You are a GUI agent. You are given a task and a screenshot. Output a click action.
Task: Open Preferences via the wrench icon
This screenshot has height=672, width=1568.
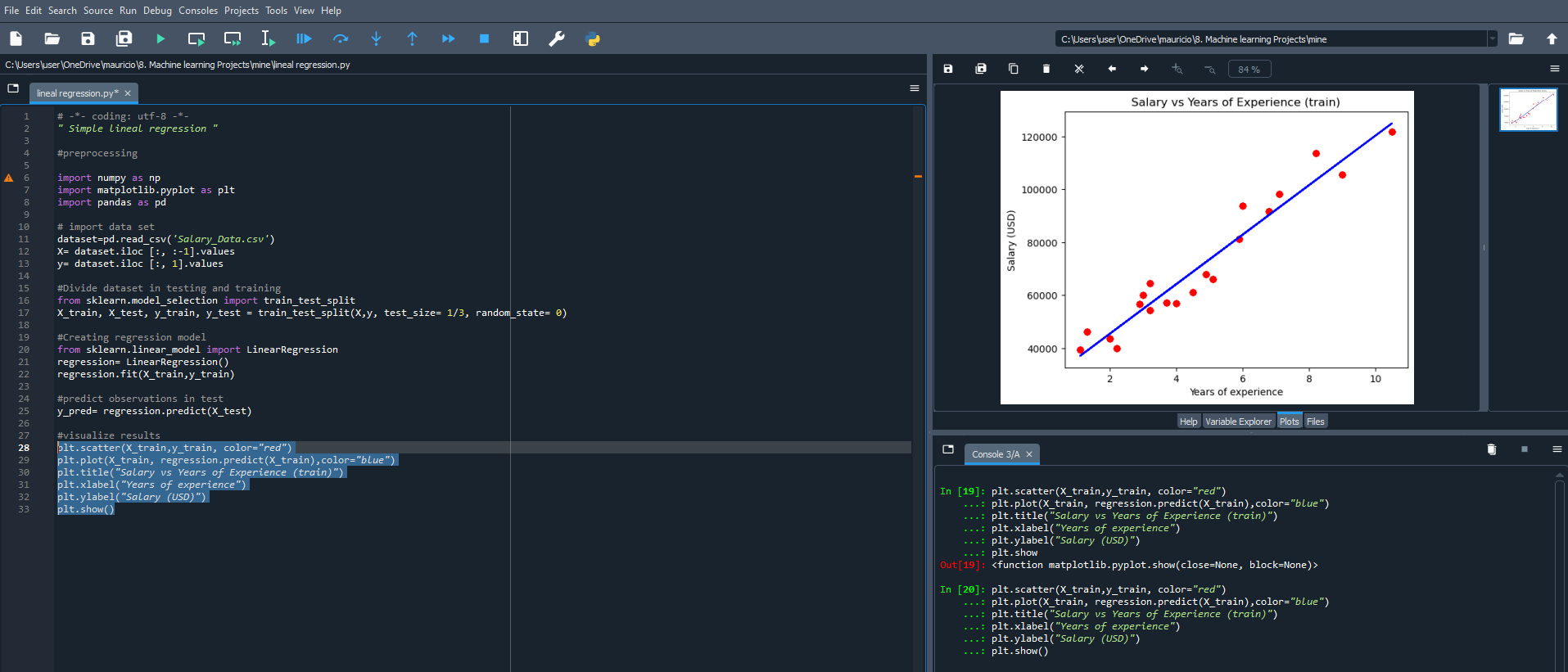point(557,38)
